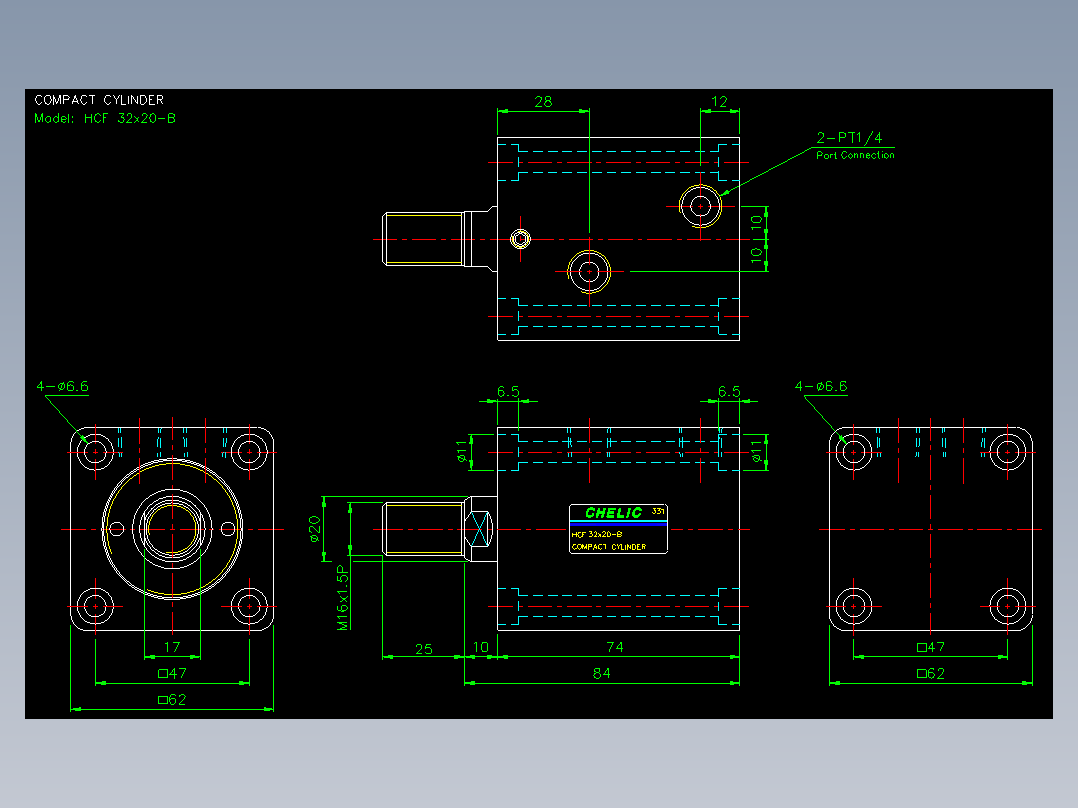This screenshot has width=1078, height=808.
Task: Select the "□62" dimension under the rod-side view
Action: [x=173, y=699]
